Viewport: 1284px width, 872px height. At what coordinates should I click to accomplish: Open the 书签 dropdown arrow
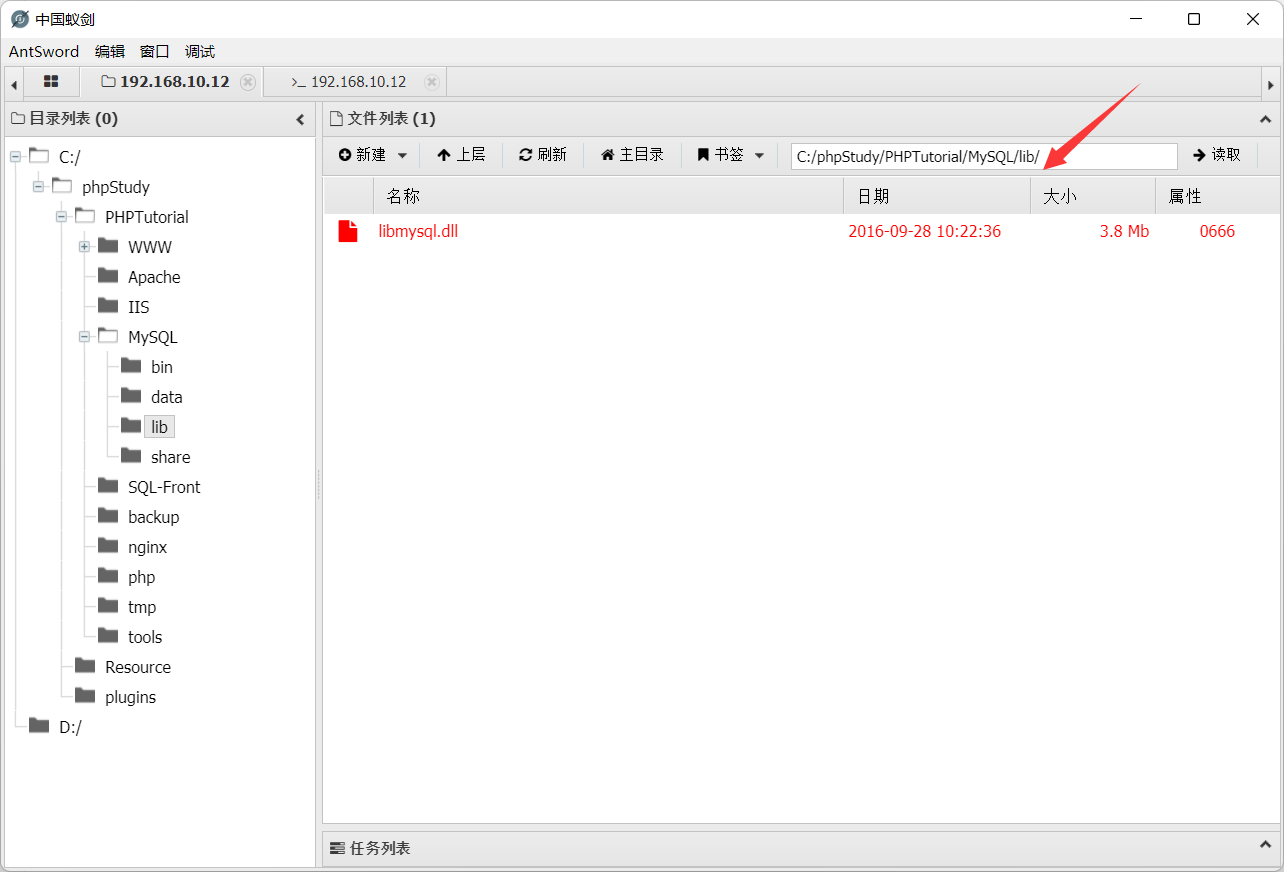[759, 155]
